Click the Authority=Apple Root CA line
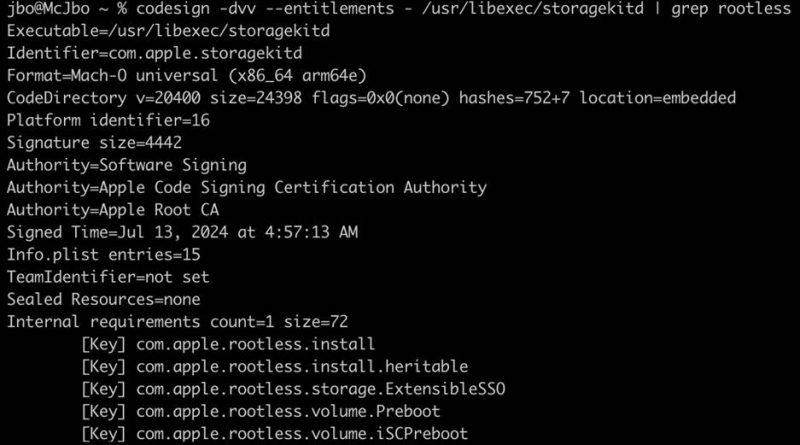 coord(113,210)
